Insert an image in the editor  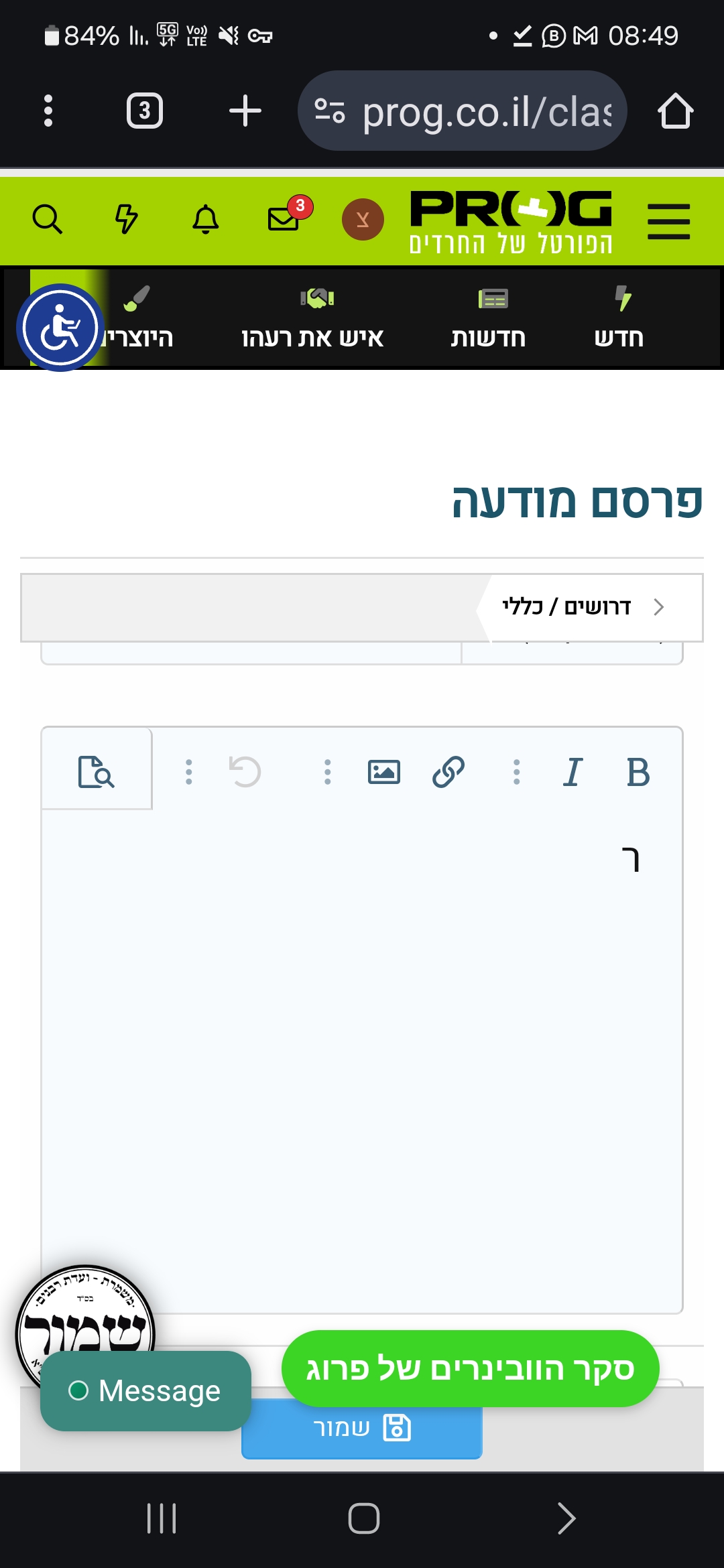pos(384,772)
